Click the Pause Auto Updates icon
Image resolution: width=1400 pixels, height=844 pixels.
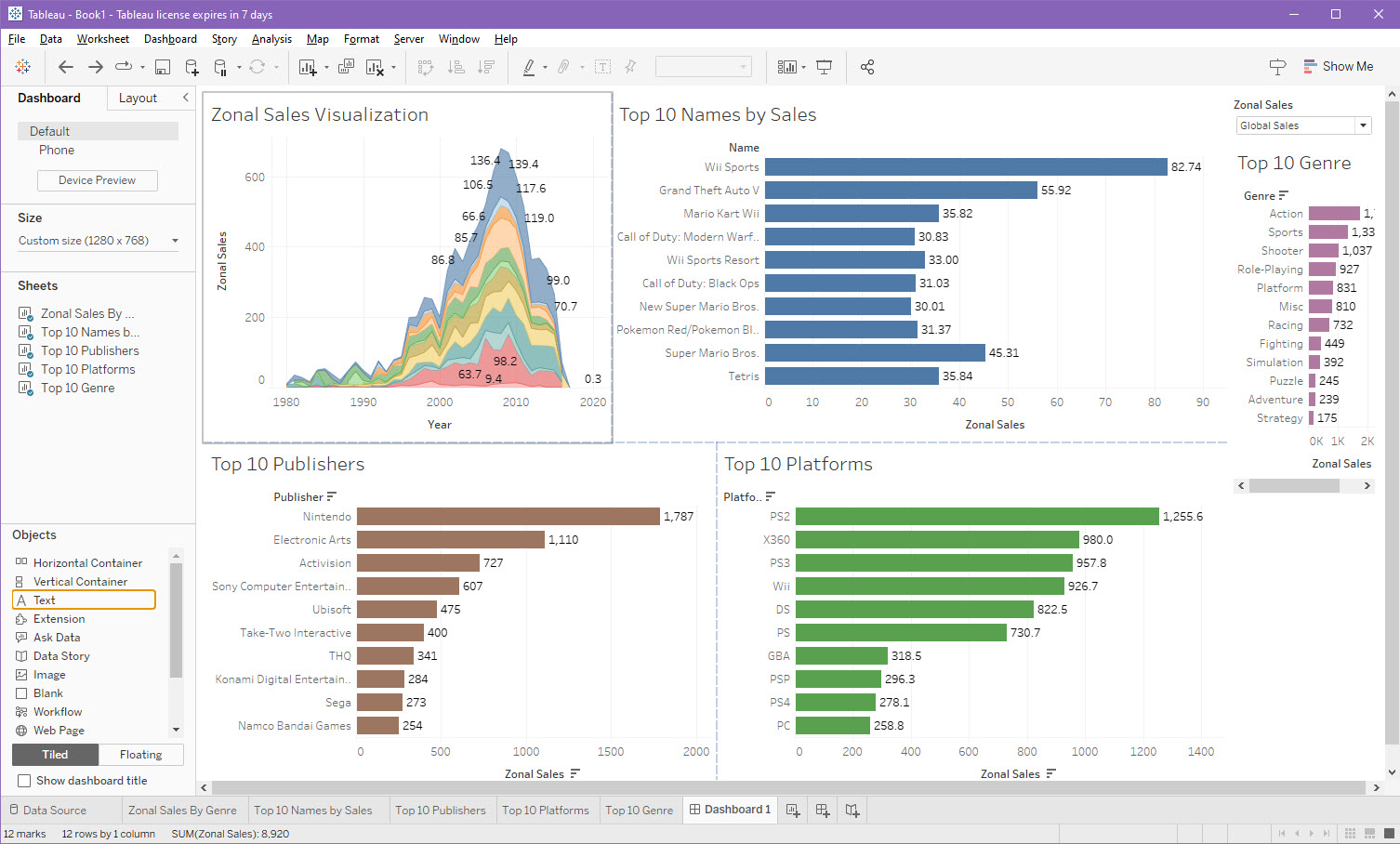220,67
